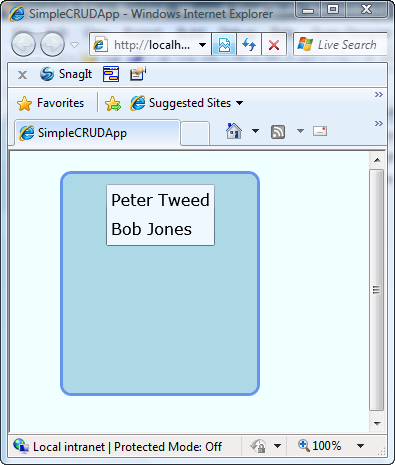Viewport: 395px width, 465px height.
Task: Expand the address bar dropdown arrow
Action: pos(202,45)
